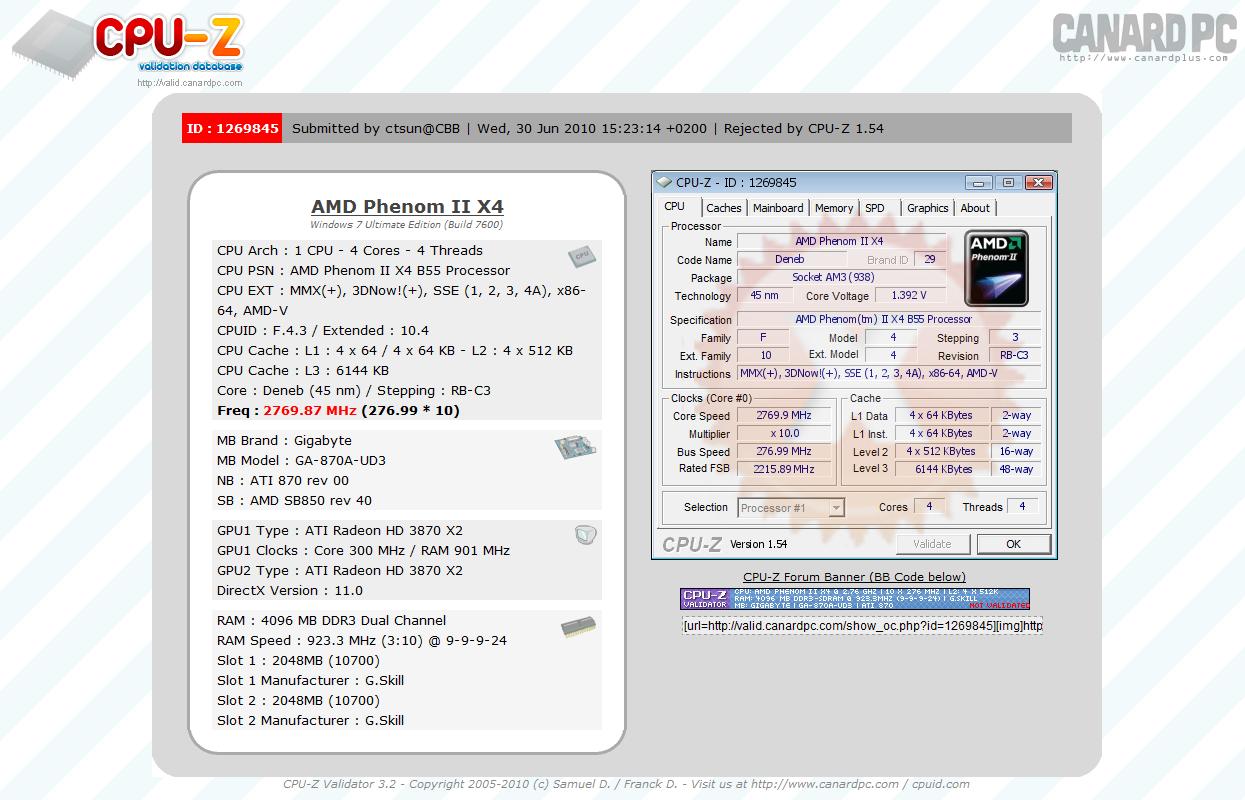Click the Multiplier x 10.0 field
This screenshot has width=1245, height=800.
point(784,434)
